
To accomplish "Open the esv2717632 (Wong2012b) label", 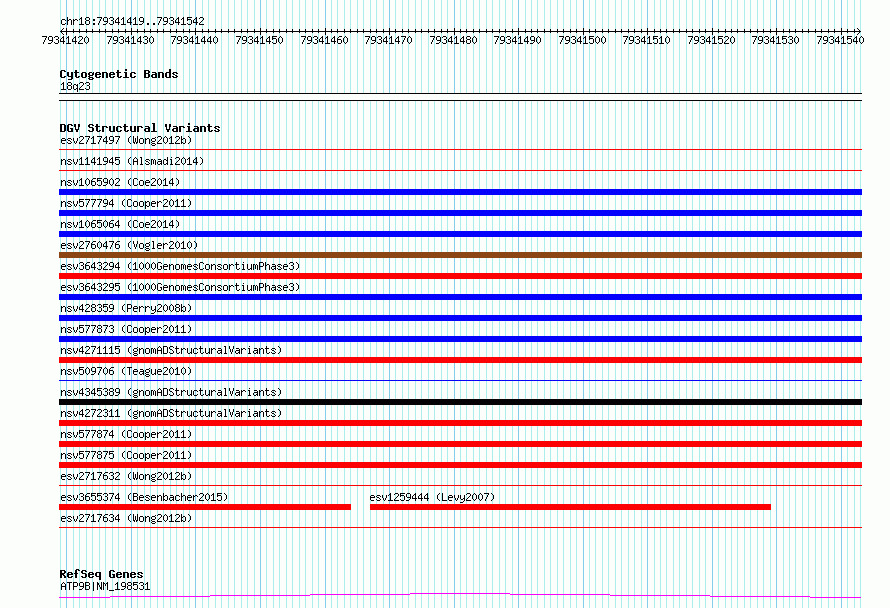I will tap(126, 476).
